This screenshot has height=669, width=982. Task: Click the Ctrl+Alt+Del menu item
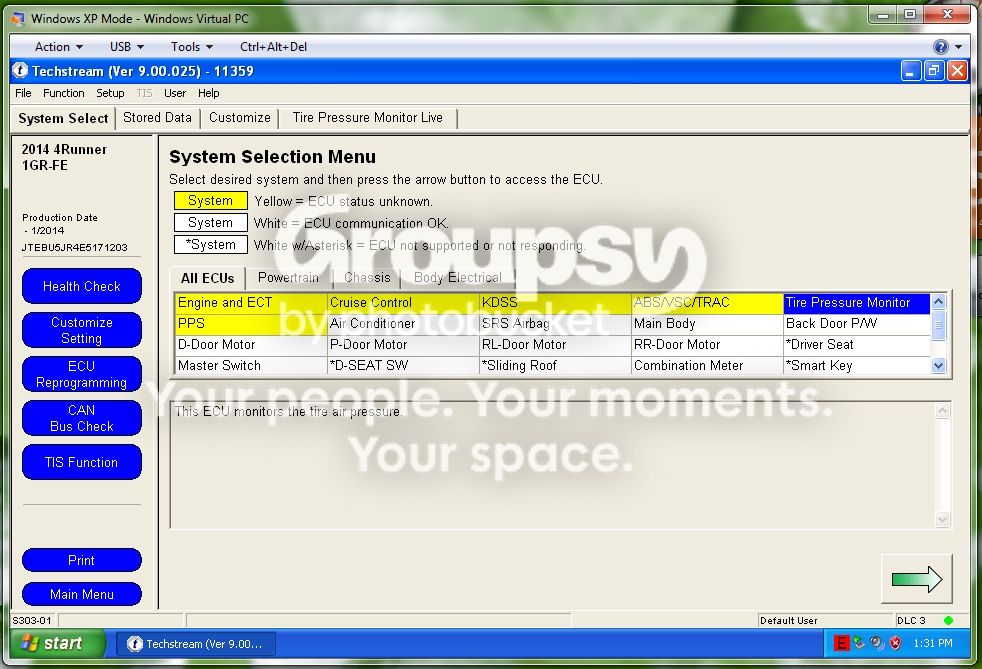click(273, 47)
